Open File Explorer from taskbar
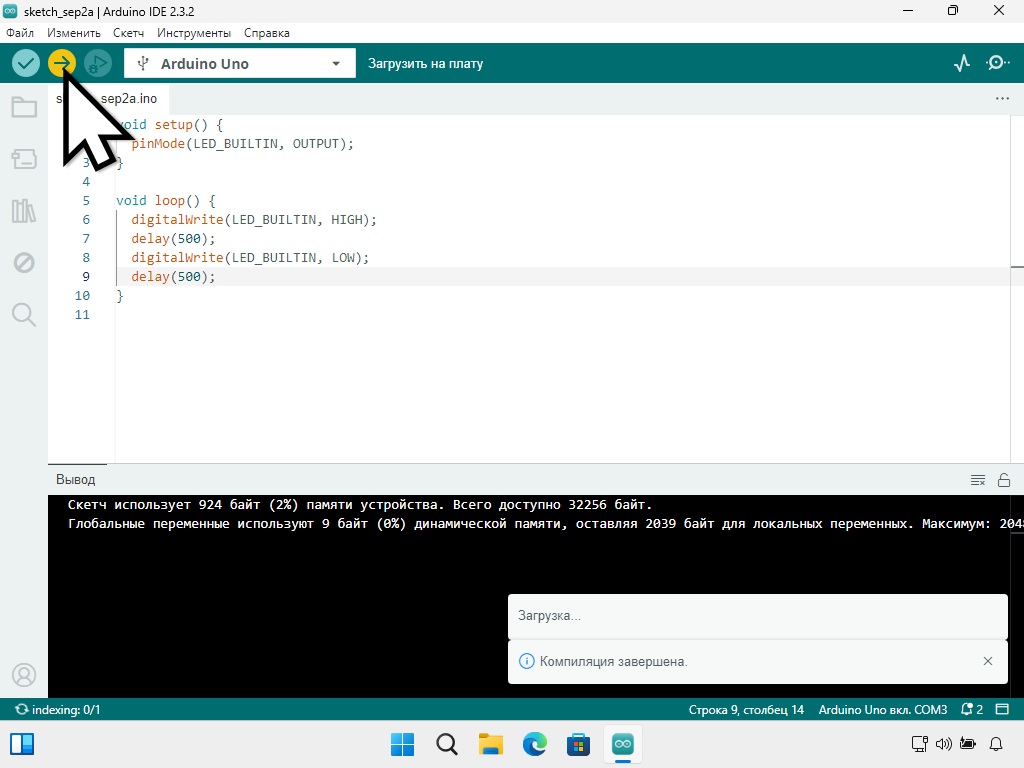The height and width of the screenshot is (768, 1024). point(490,744)
